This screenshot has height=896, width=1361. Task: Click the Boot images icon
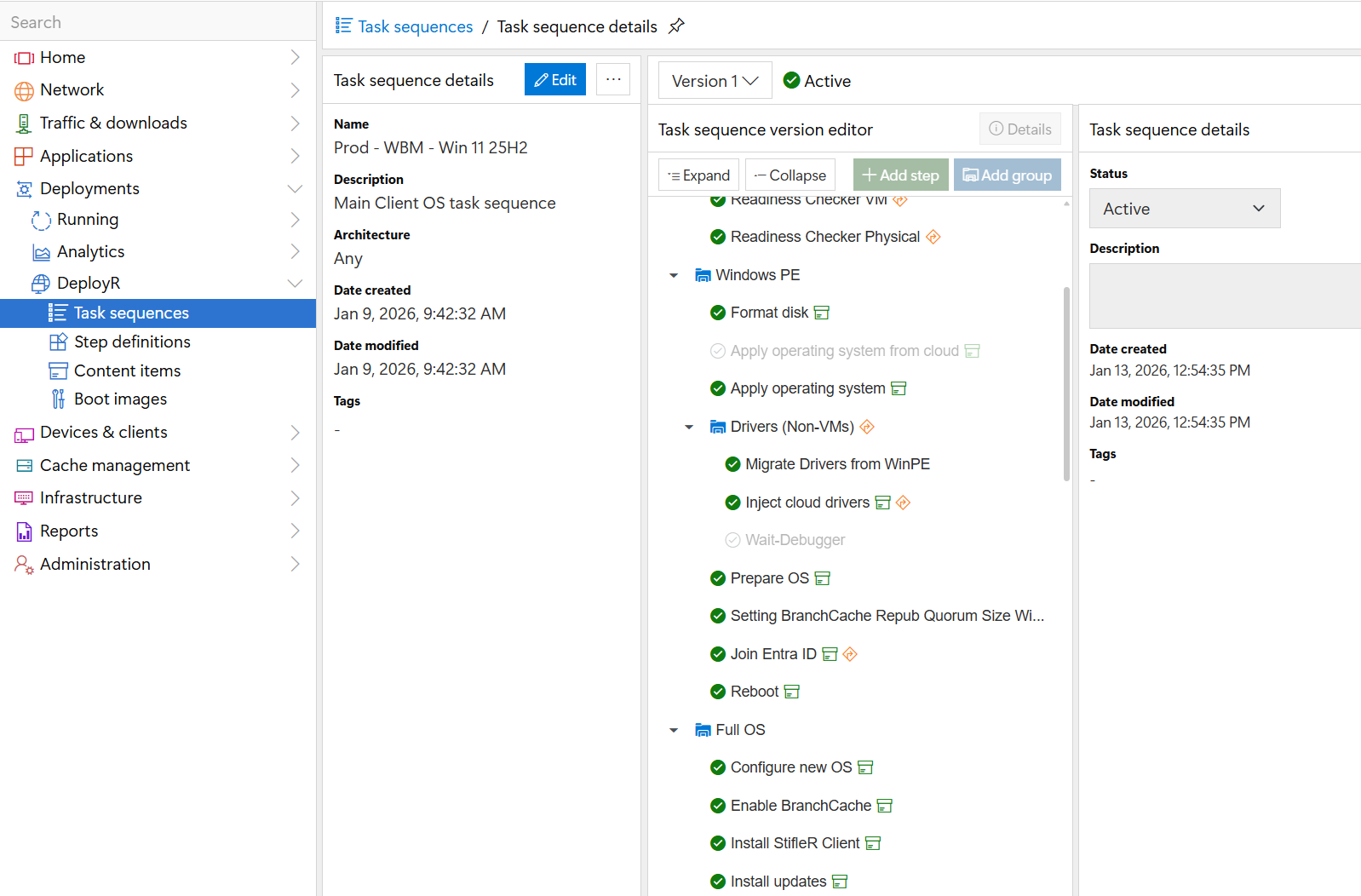[58, 399]
